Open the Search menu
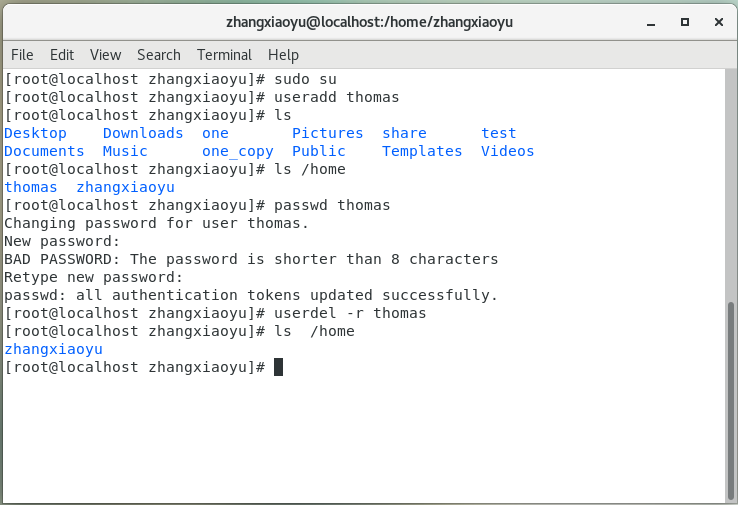738x505 pixels. point(159,55)
